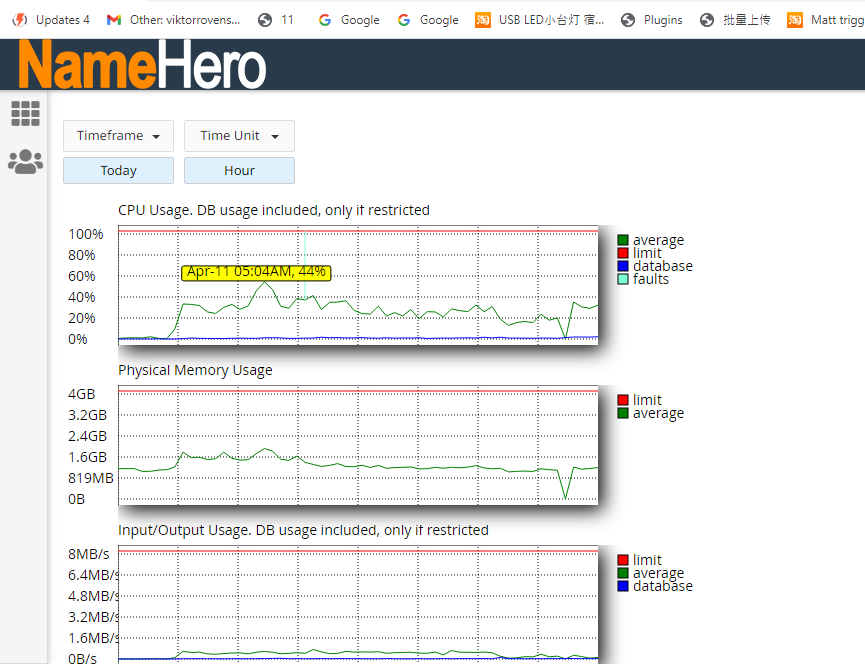Select the Hour time unit button

(x=239, y=171)
